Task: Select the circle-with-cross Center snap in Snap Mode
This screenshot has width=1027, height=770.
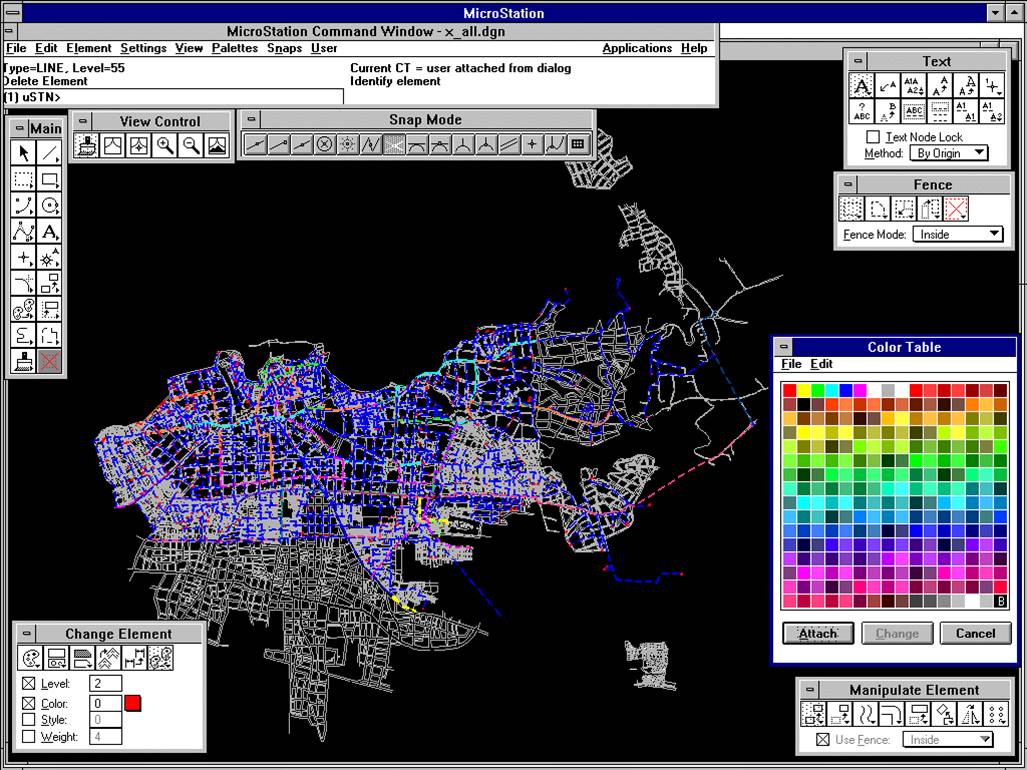Action: pyautogui.click(x=324, y=144)
